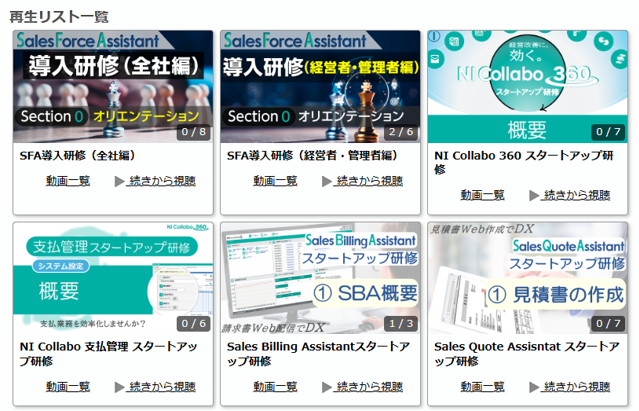The width and height of the screenshot is (639, 411).
Task: Click 続きから視聴 for SFA導入研修（全社編）
Action: tap(162, 181)
